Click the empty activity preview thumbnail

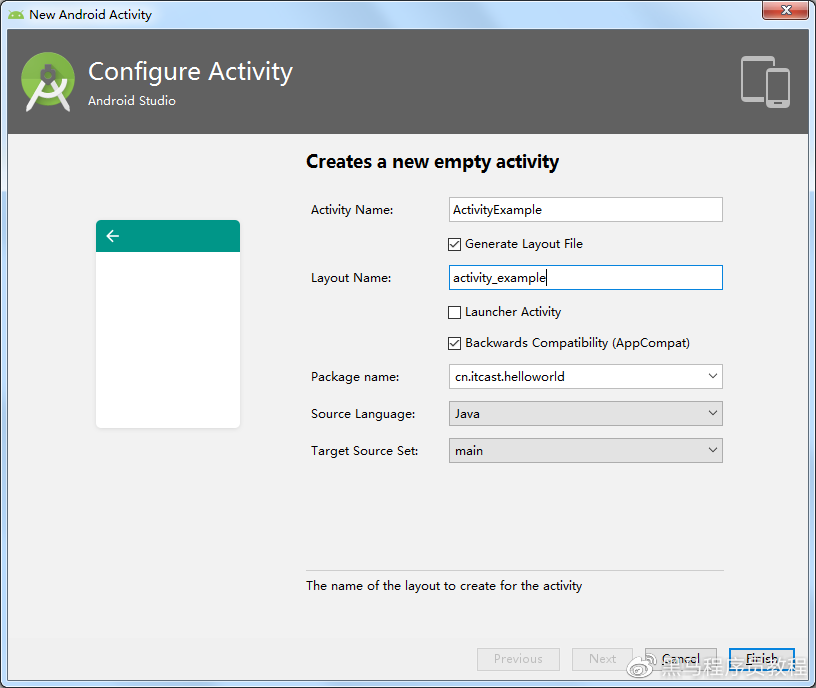point(168,324)
